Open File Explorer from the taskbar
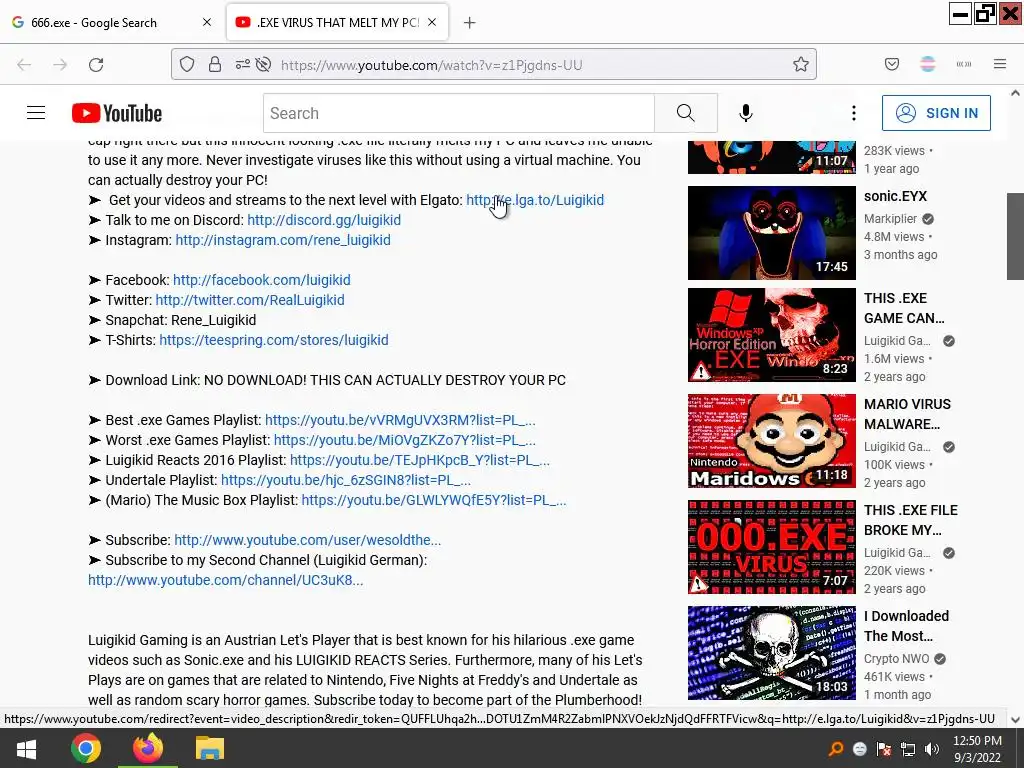 coord(210,748)
